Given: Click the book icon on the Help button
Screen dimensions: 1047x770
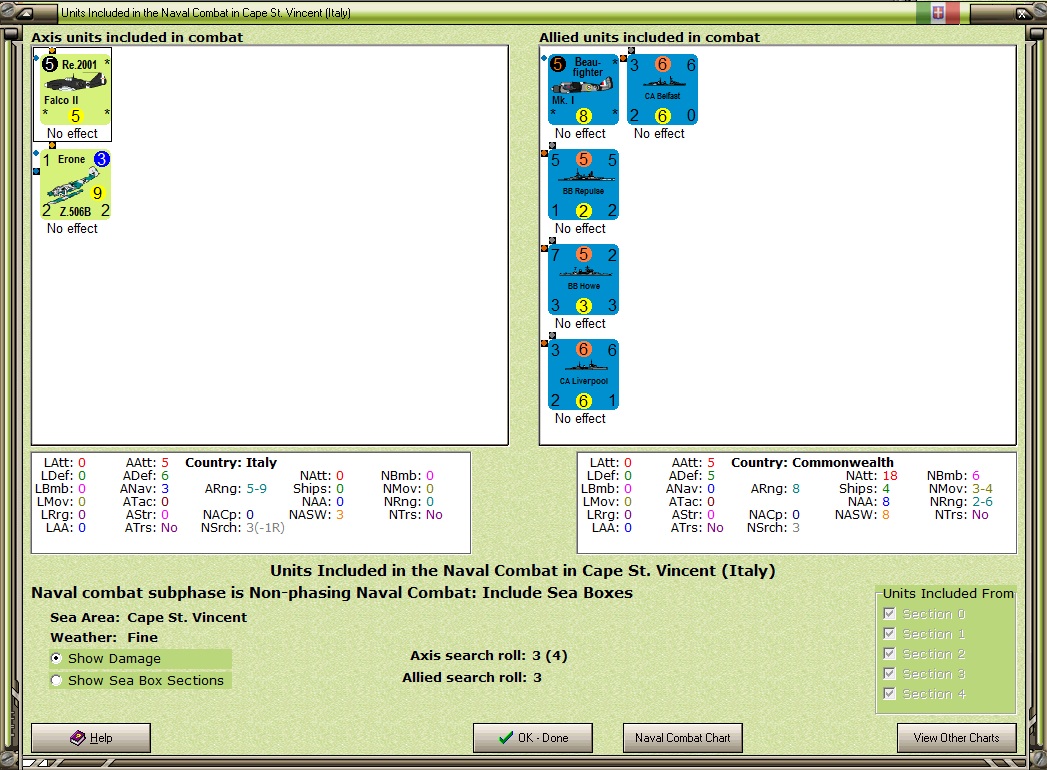Looking at the screenshot, I should (x=77, y=737).
